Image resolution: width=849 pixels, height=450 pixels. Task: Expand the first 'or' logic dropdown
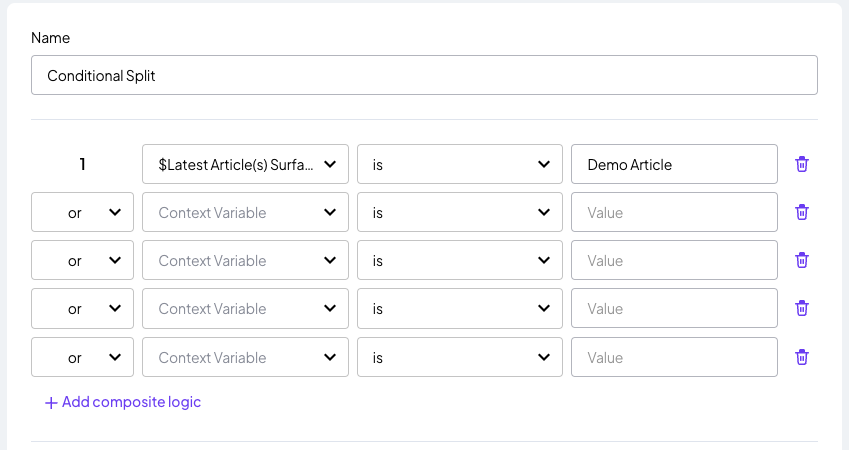point(82,212)
